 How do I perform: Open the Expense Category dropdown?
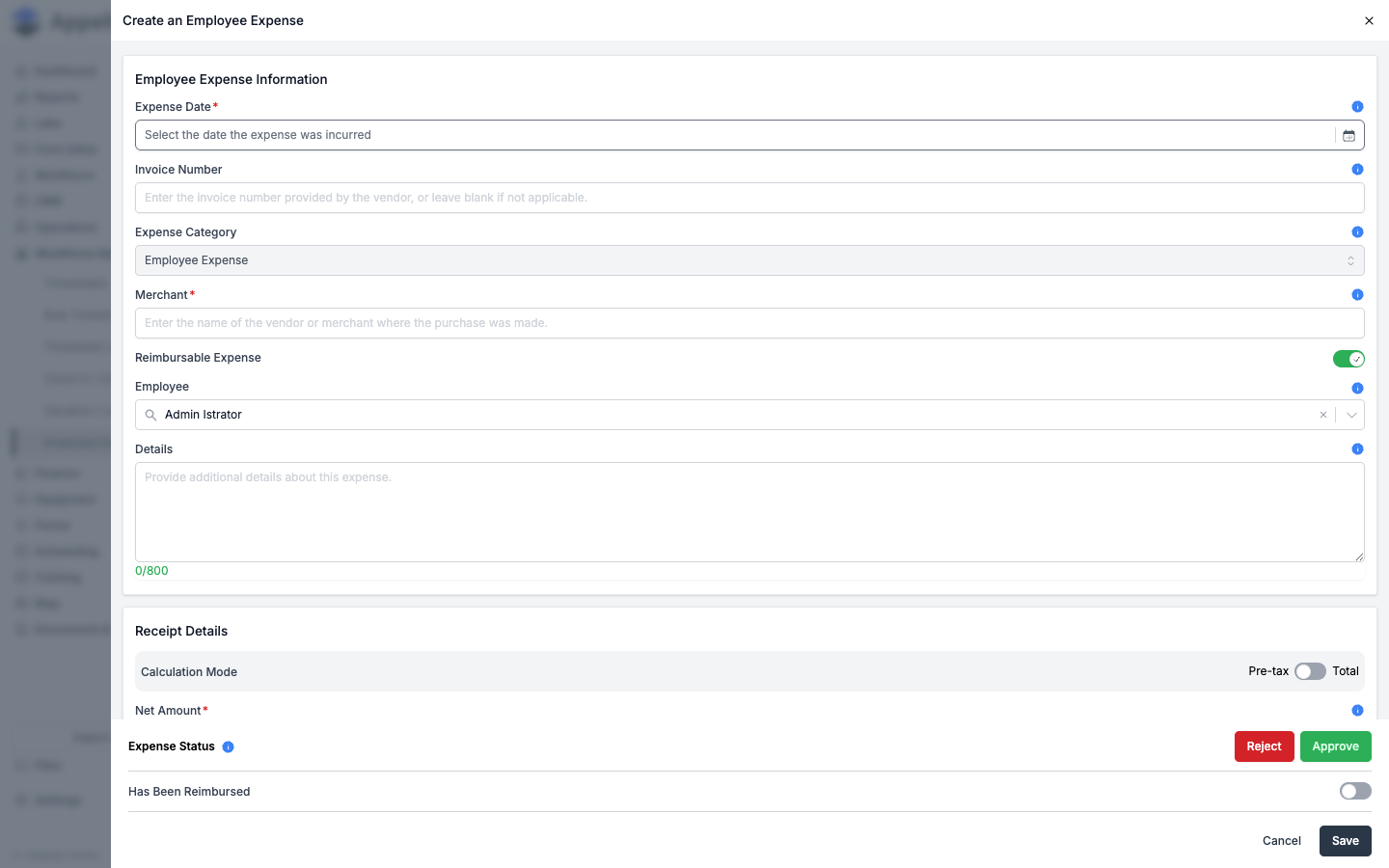pos(749,260)
